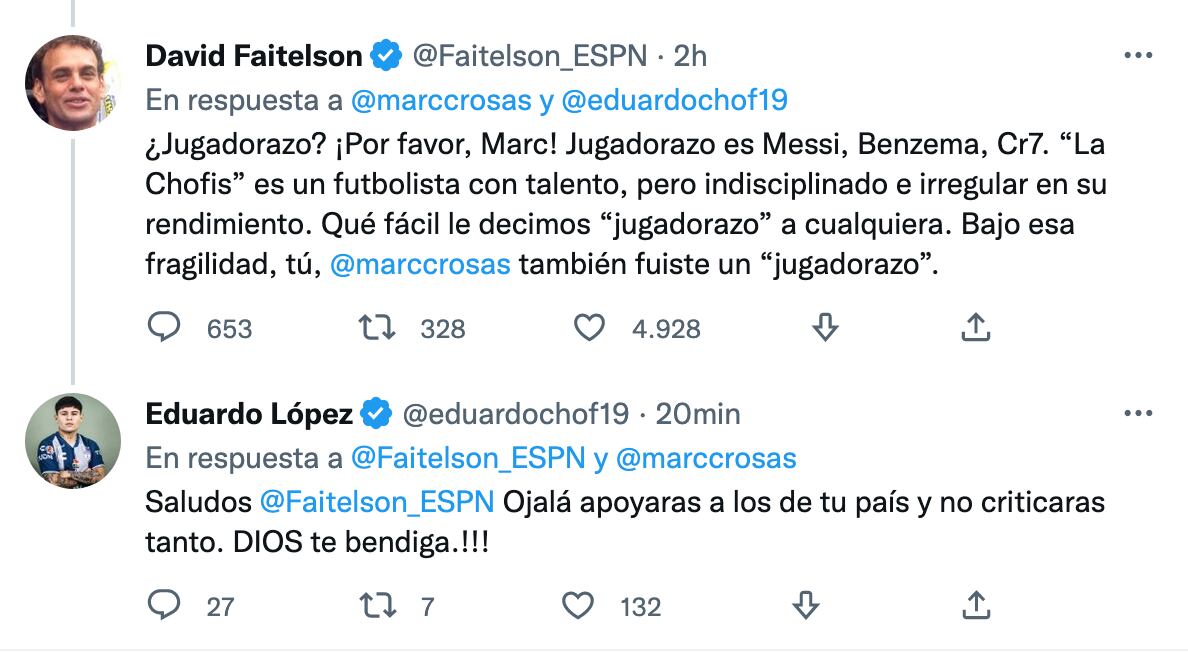Open Eduardo López's profile picture
This screenshot has height=654, width=1188.
pos(73,440)
